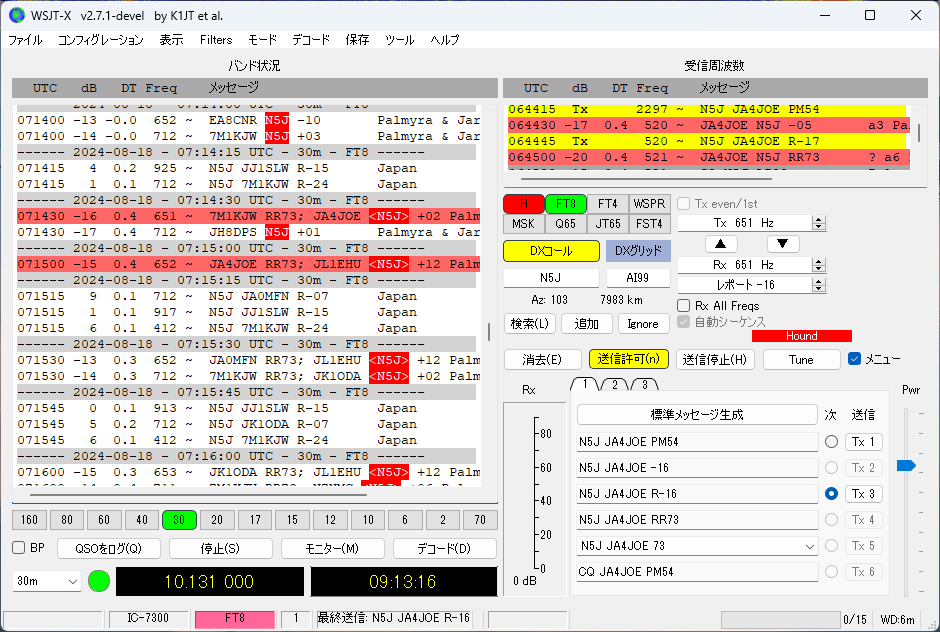Select the radio button beside Tx 6
Viewport: 940px width, 632px height.
831,572
